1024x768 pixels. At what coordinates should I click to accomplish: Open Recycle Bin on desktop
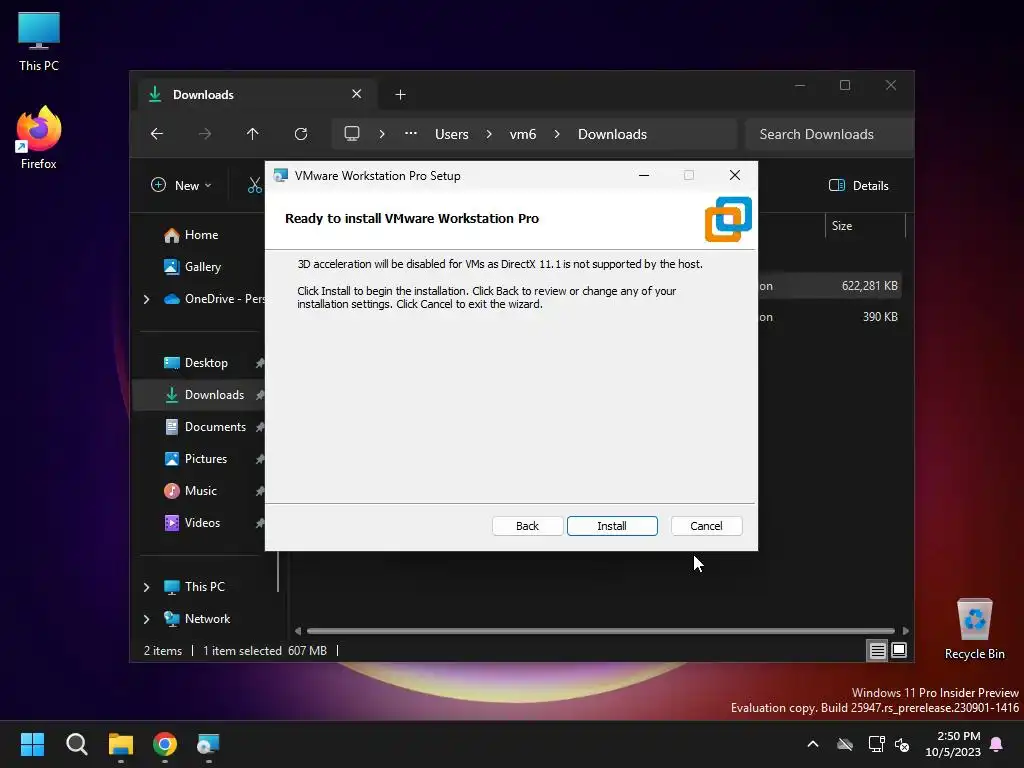pos(974,629)
